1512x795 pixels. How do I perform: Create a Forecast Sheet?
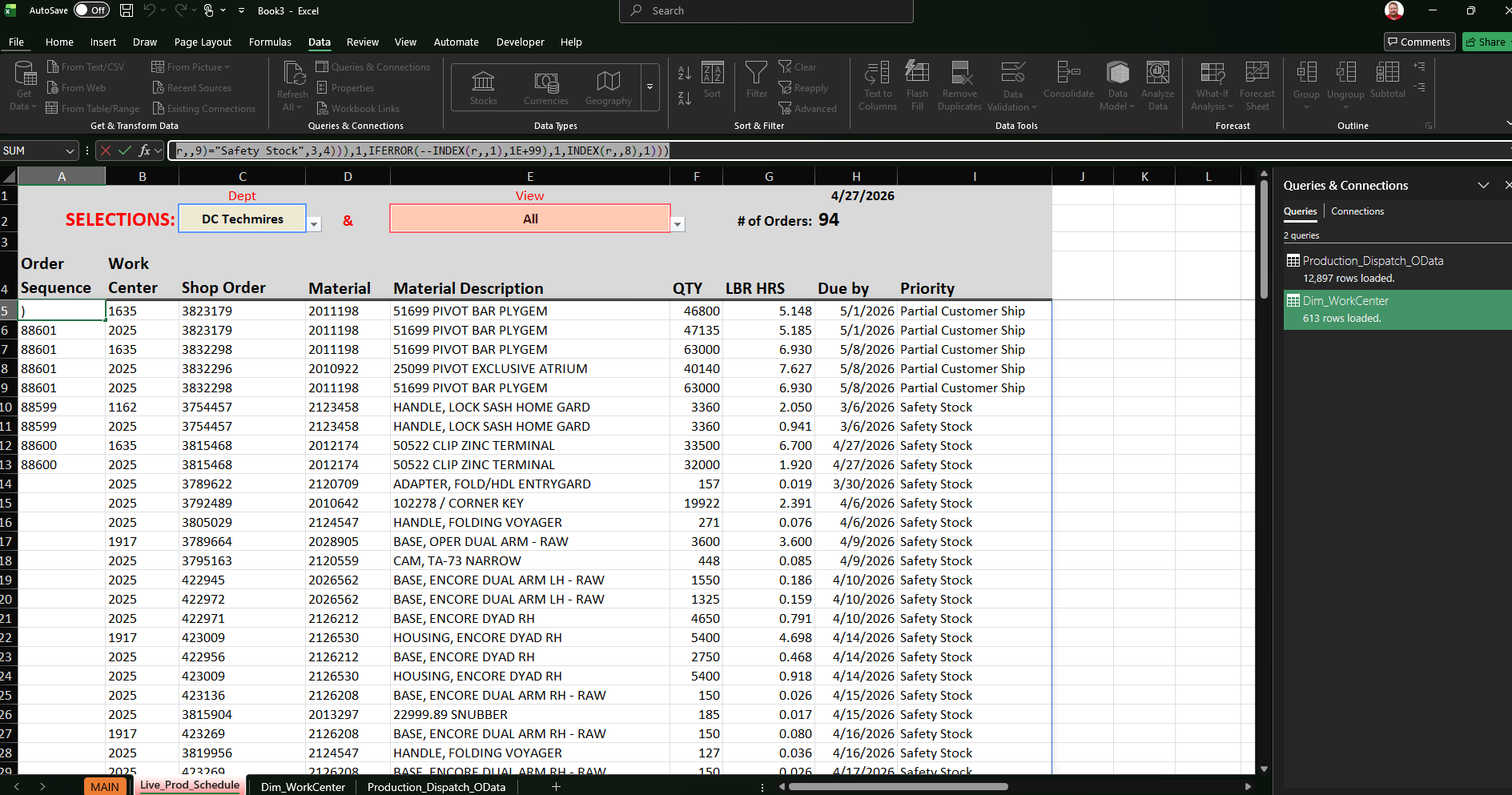tap(1257, 86)
